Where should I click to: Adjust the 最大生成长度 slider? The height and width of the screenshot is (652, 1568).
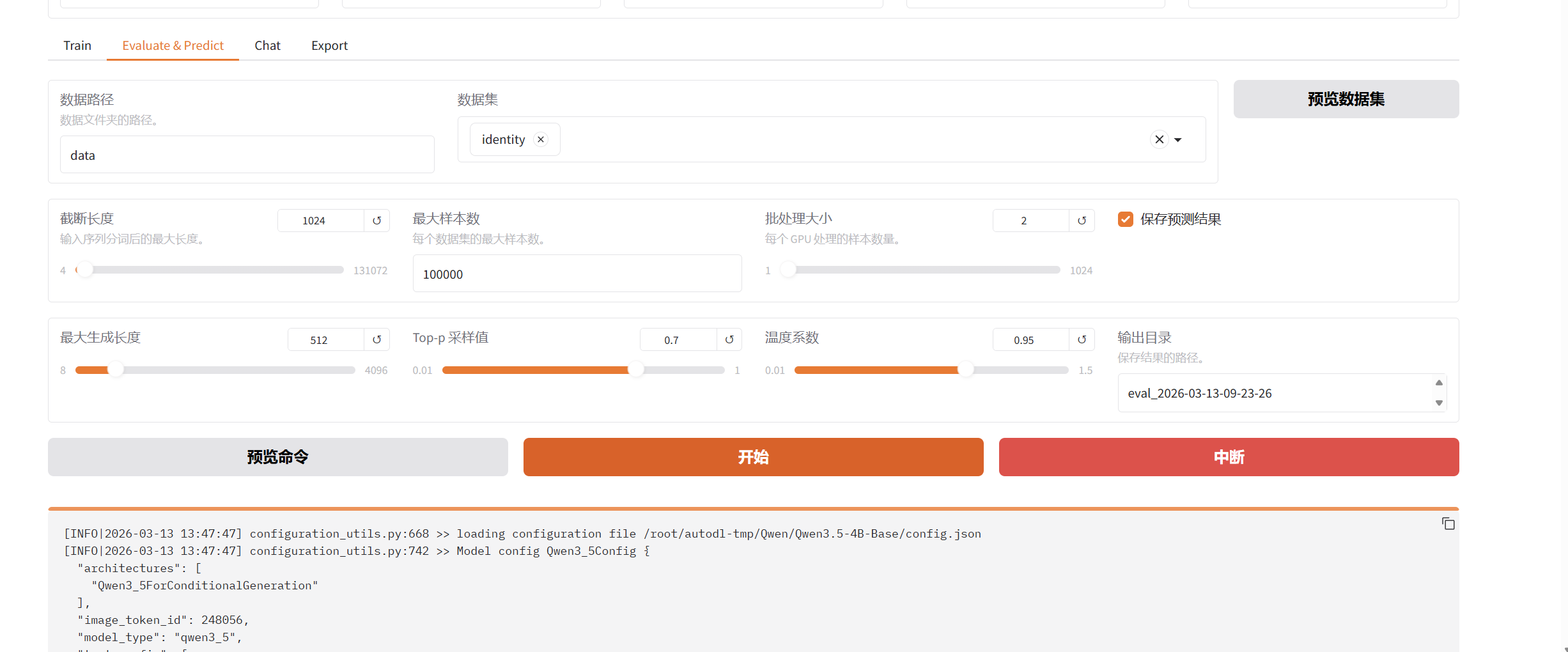tap(215, 370)
